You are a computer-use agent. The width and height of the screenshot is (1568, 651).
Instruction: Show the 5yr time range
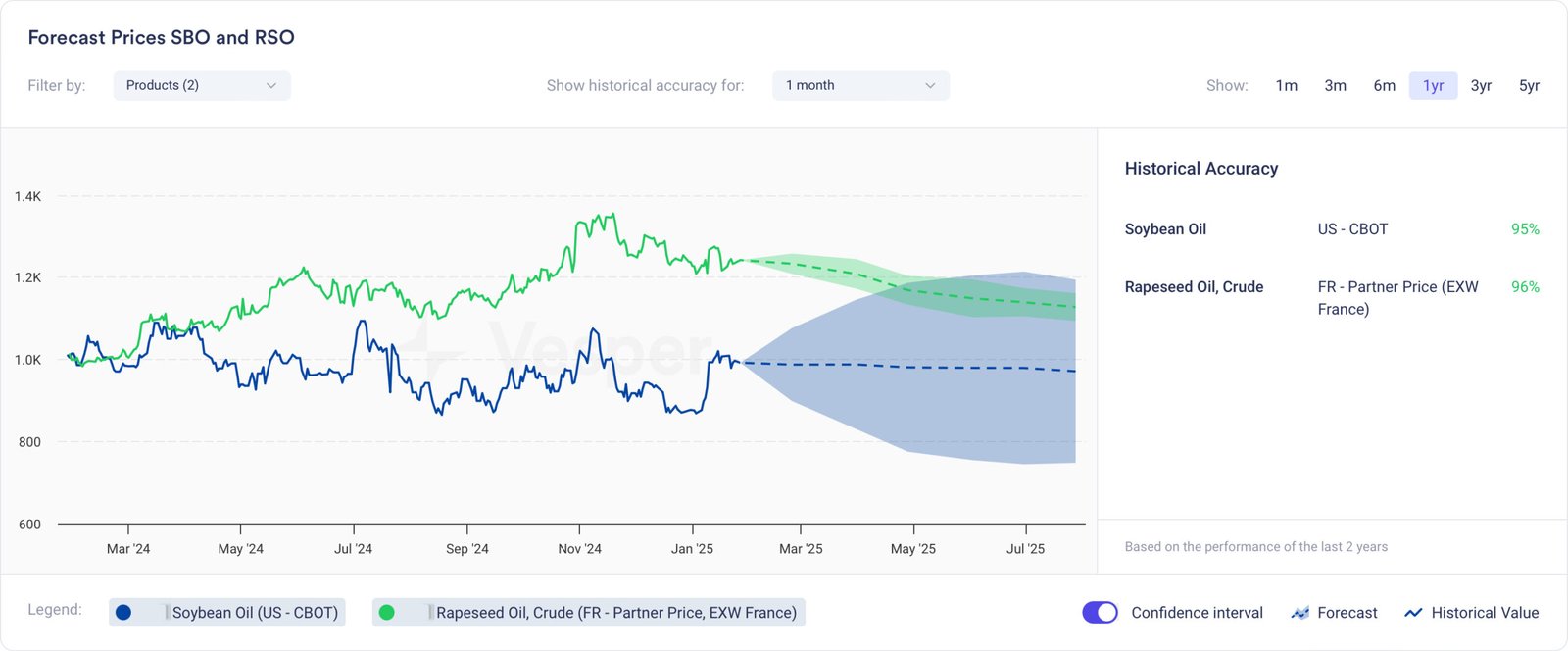(x=1529, y=85)
